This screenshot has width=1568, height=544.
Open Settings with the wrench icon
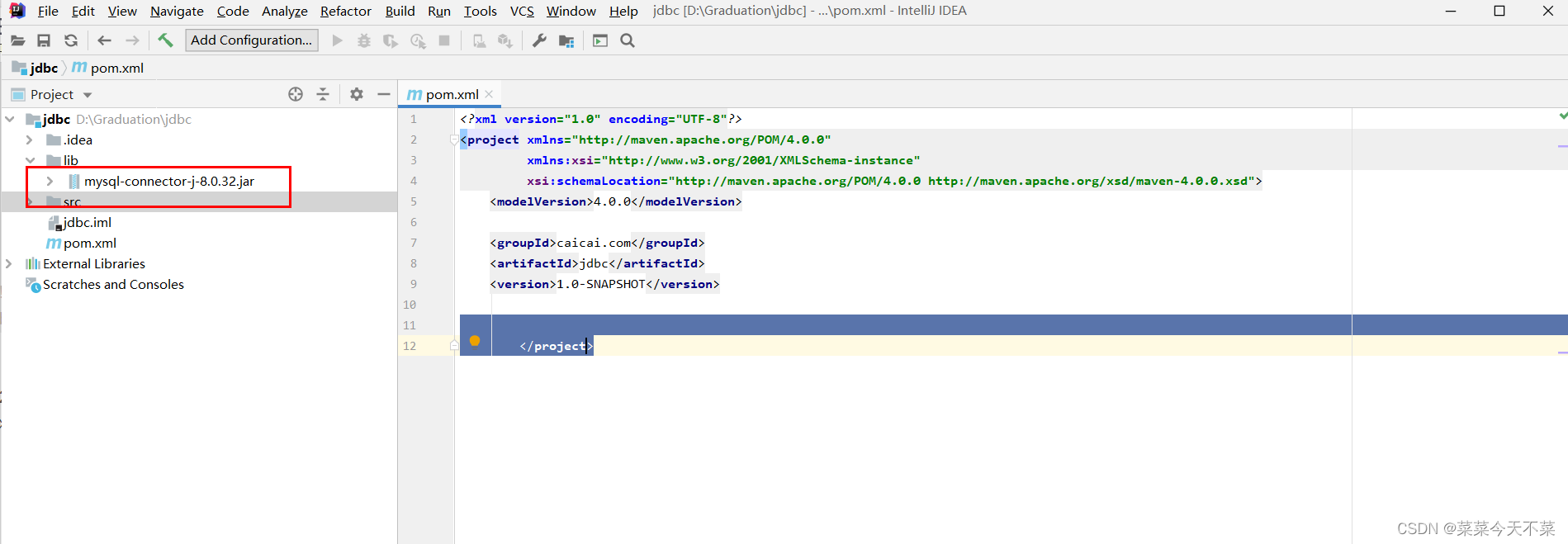point(539,40)
